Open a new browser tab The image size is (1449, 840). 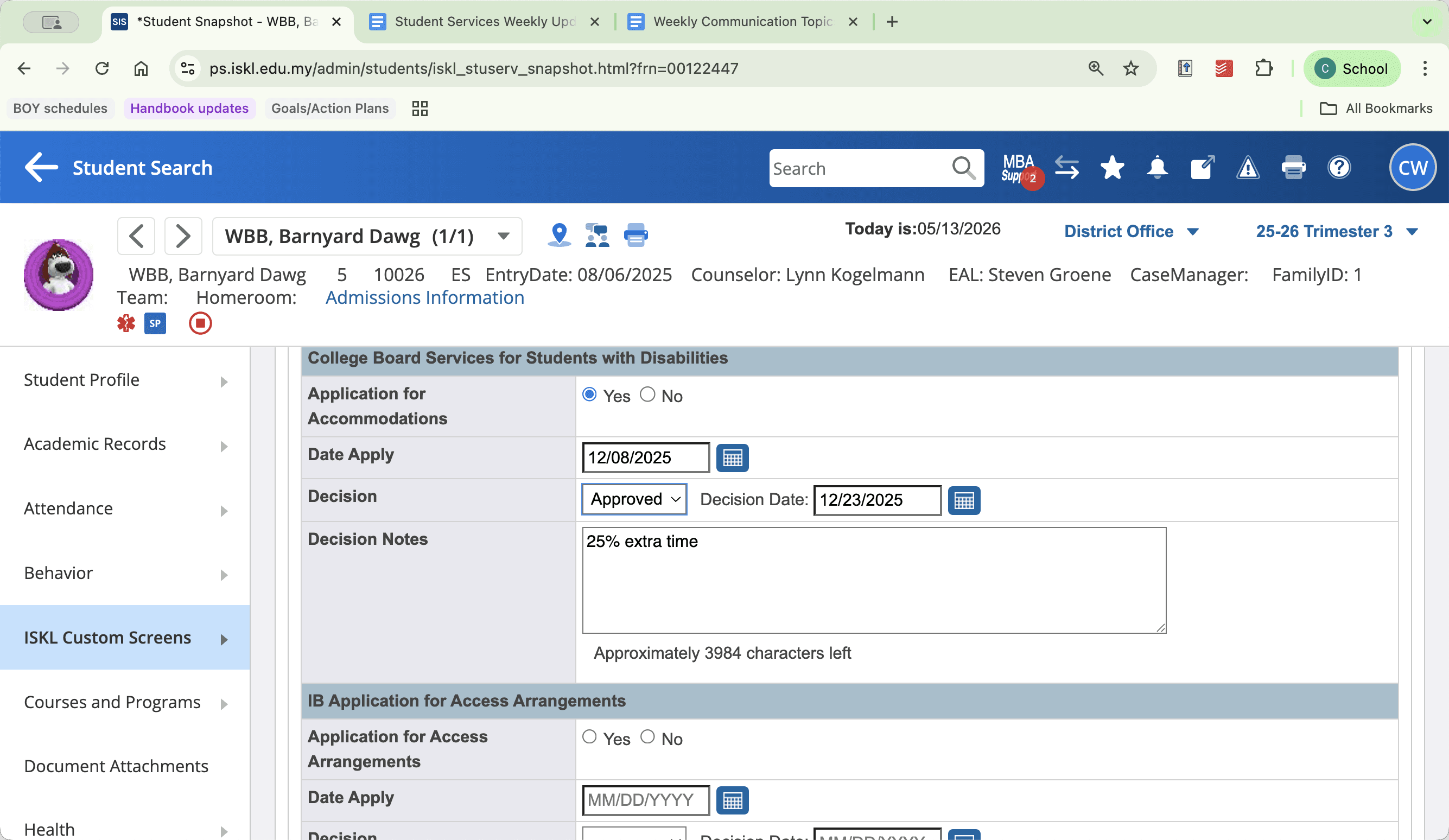pos(892,22)
